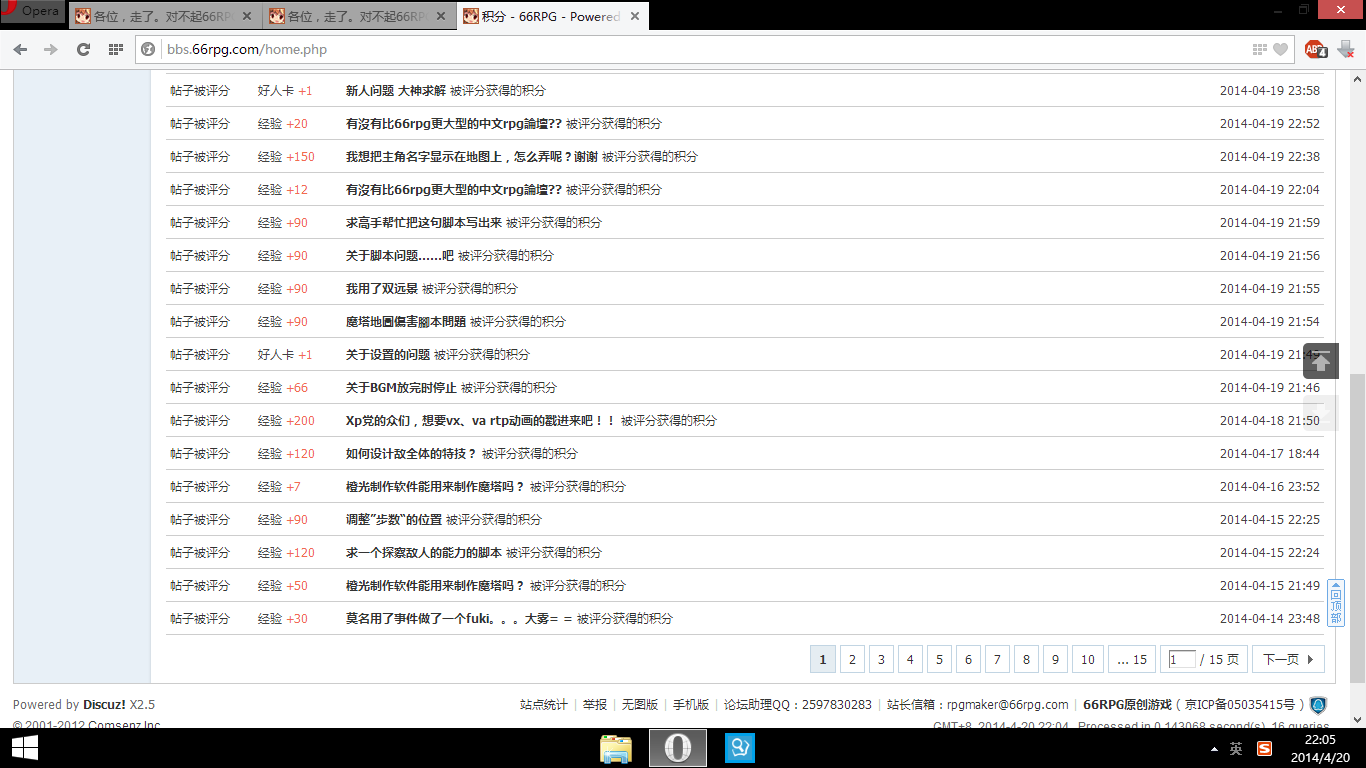Toggle the 英 input language indicator
The height and width of the screenshot is (768, 1366).
(x=1236, y=748)
